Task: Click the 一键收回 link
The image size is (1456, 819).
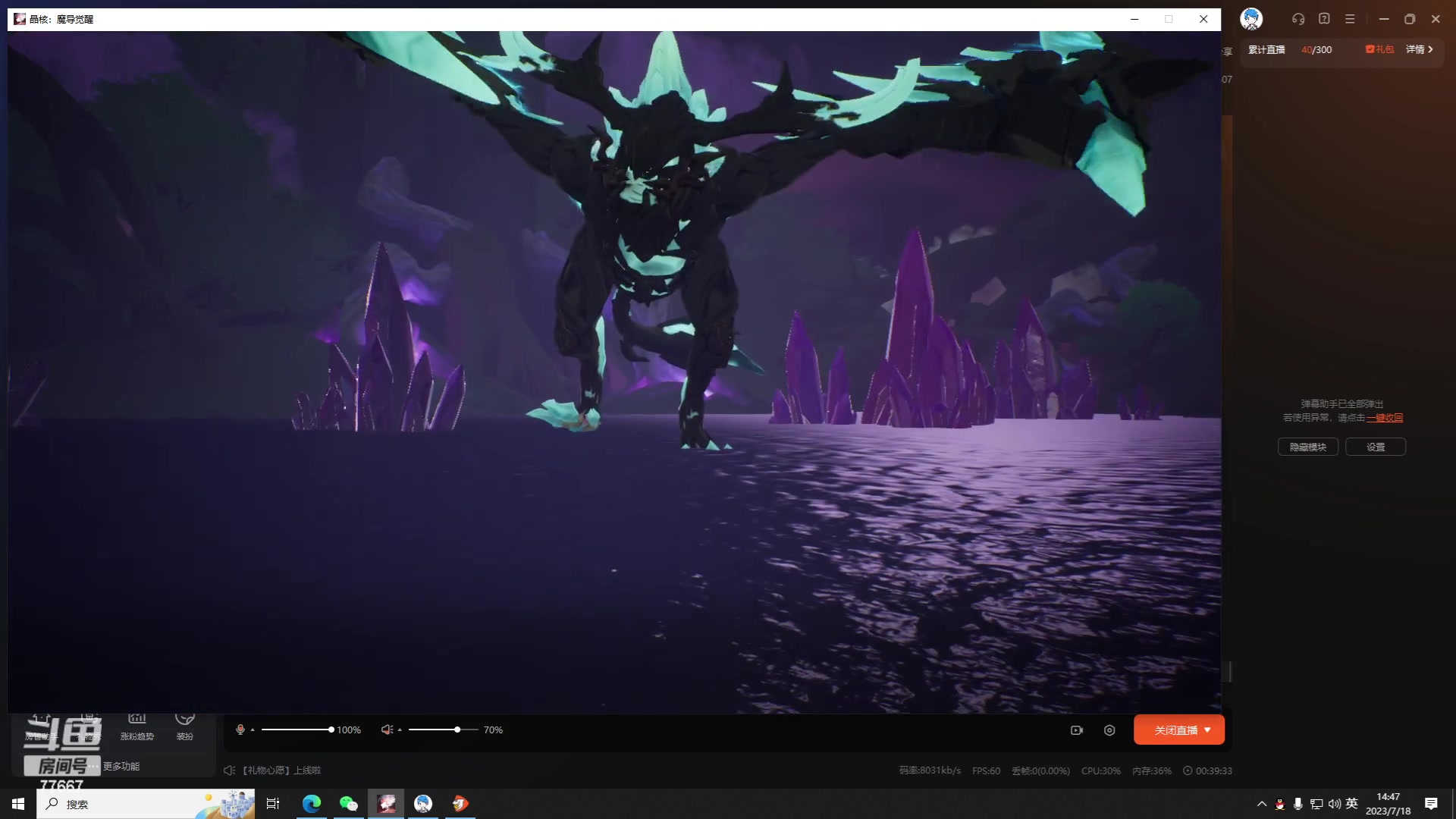Action: (1385, 418)
